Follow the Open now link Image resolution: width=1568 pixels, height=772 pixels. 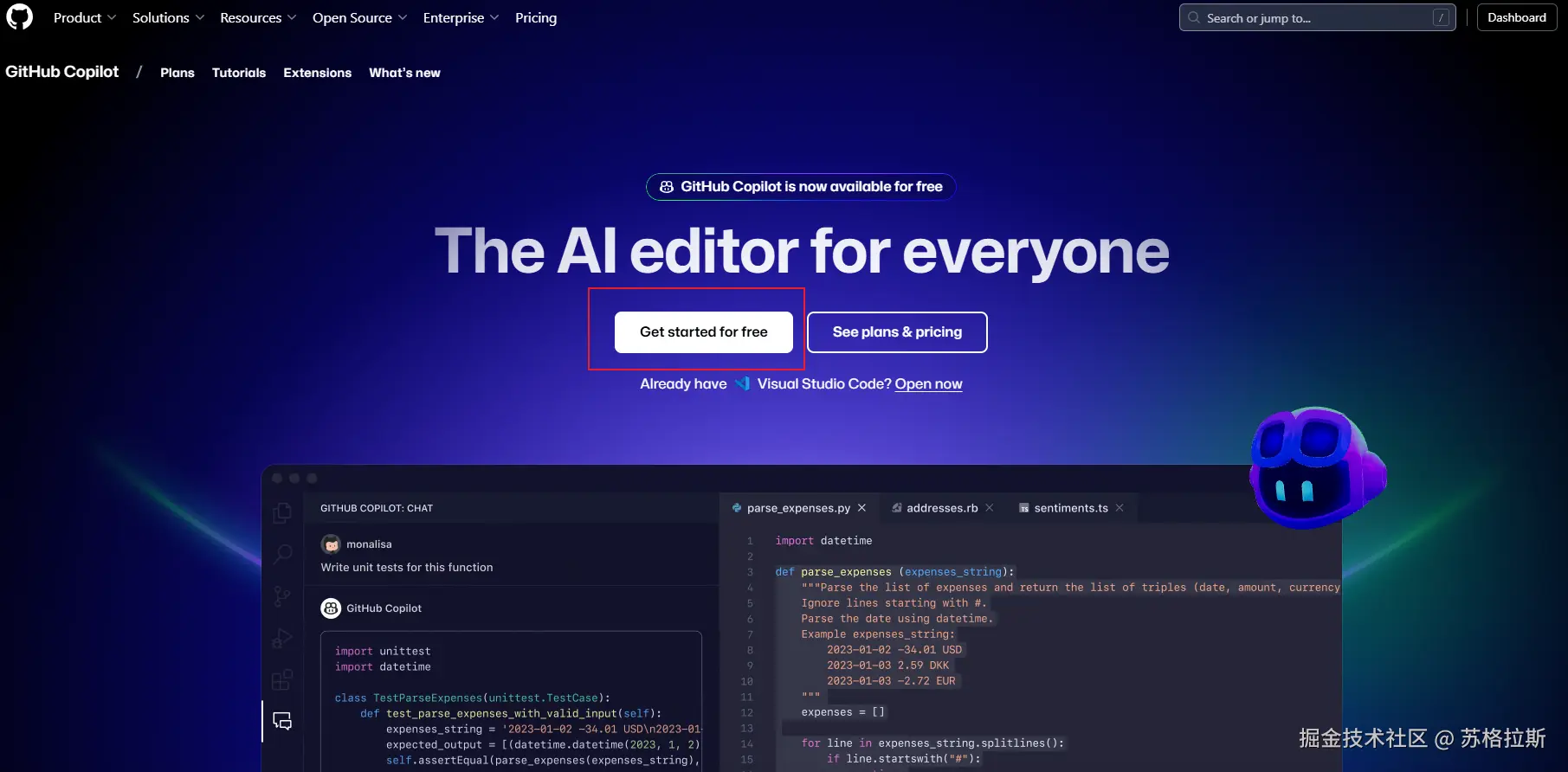pos(928,383)
